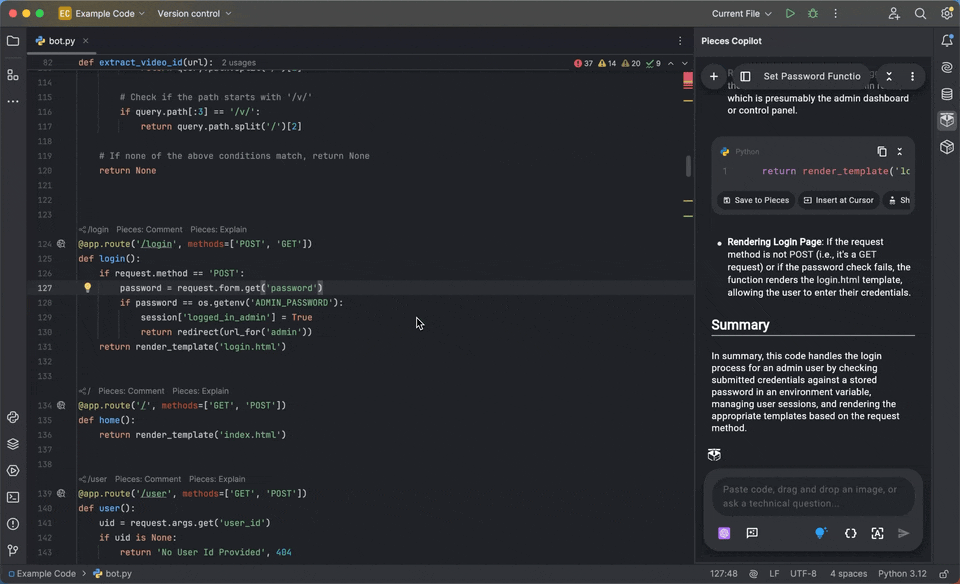Toggle the Copilot conversation list sidebar
This screenshot has width=960, height=584.
745,77
